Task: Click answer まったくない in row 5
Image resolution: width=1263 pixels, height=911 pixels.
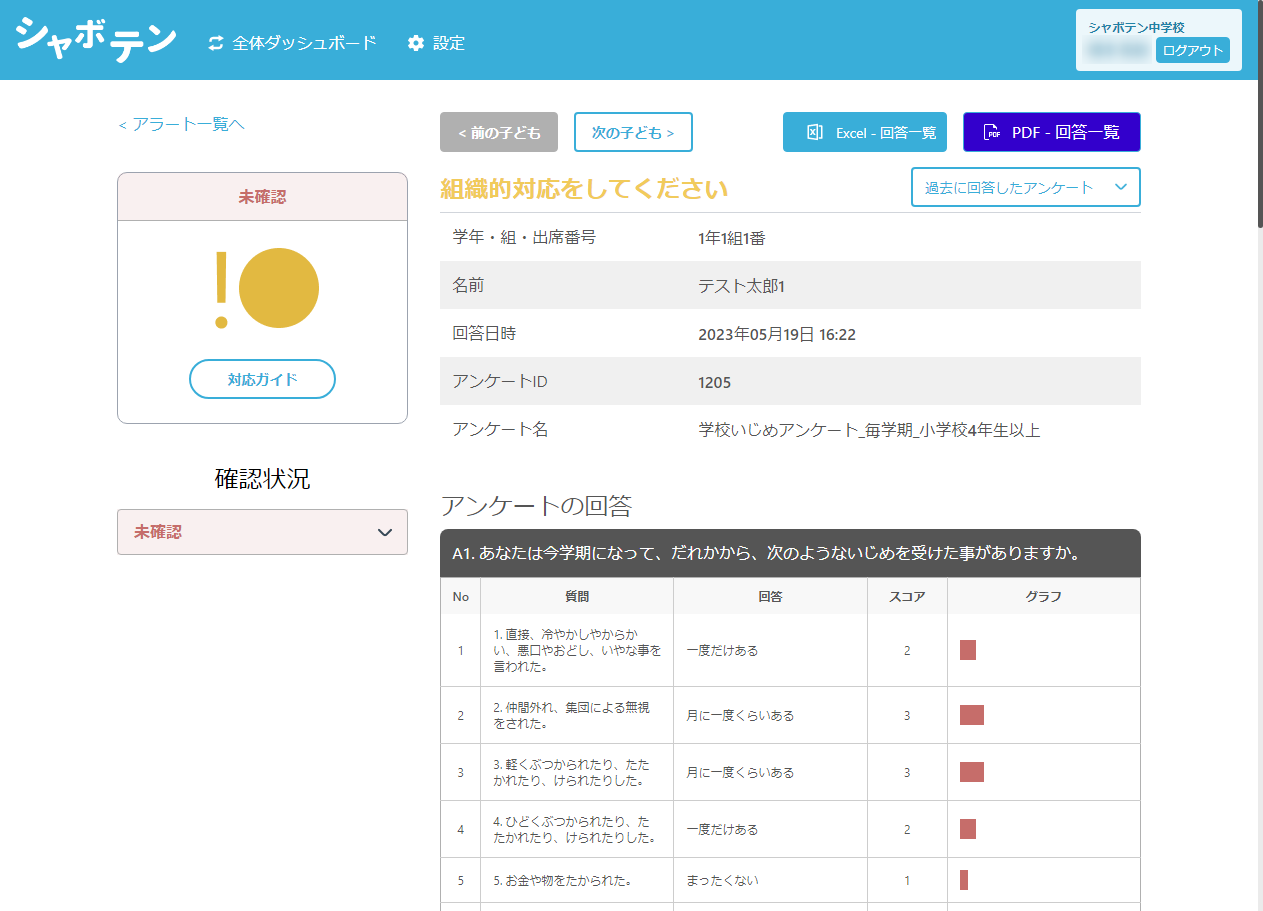Action: 722,881
